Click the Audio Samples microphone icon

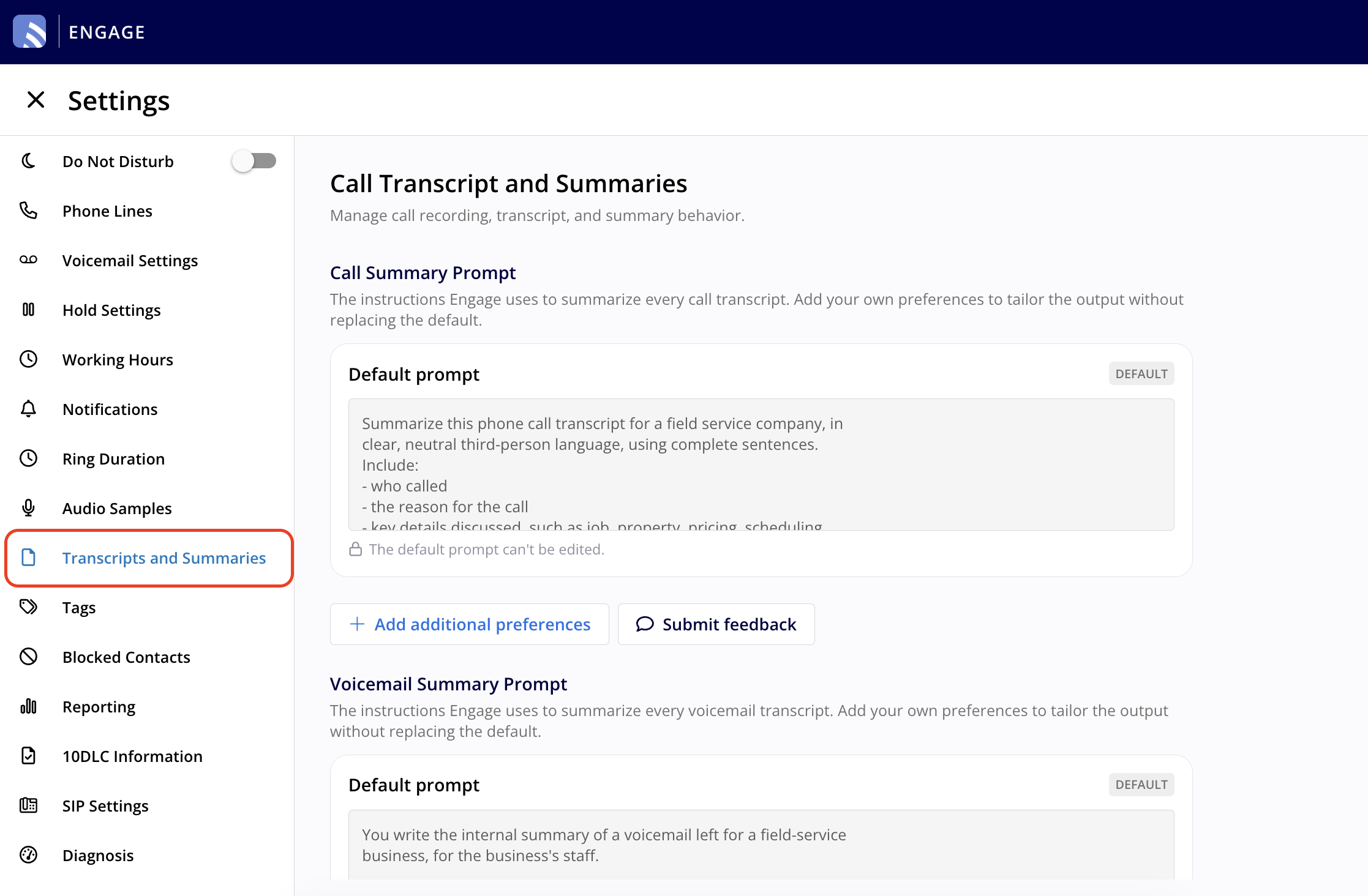(x=28, y=508)
